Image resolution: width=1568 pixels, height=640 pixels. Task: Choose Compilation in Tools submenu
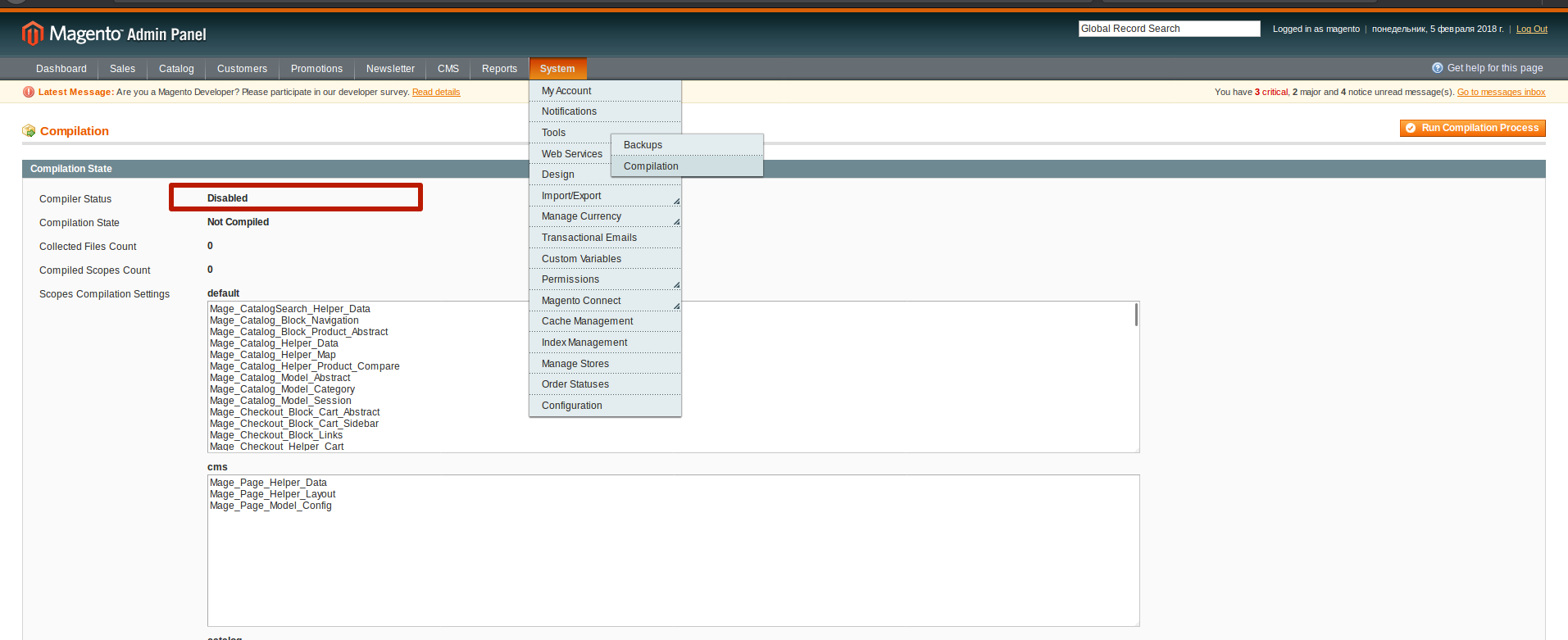tap(687, 166)
